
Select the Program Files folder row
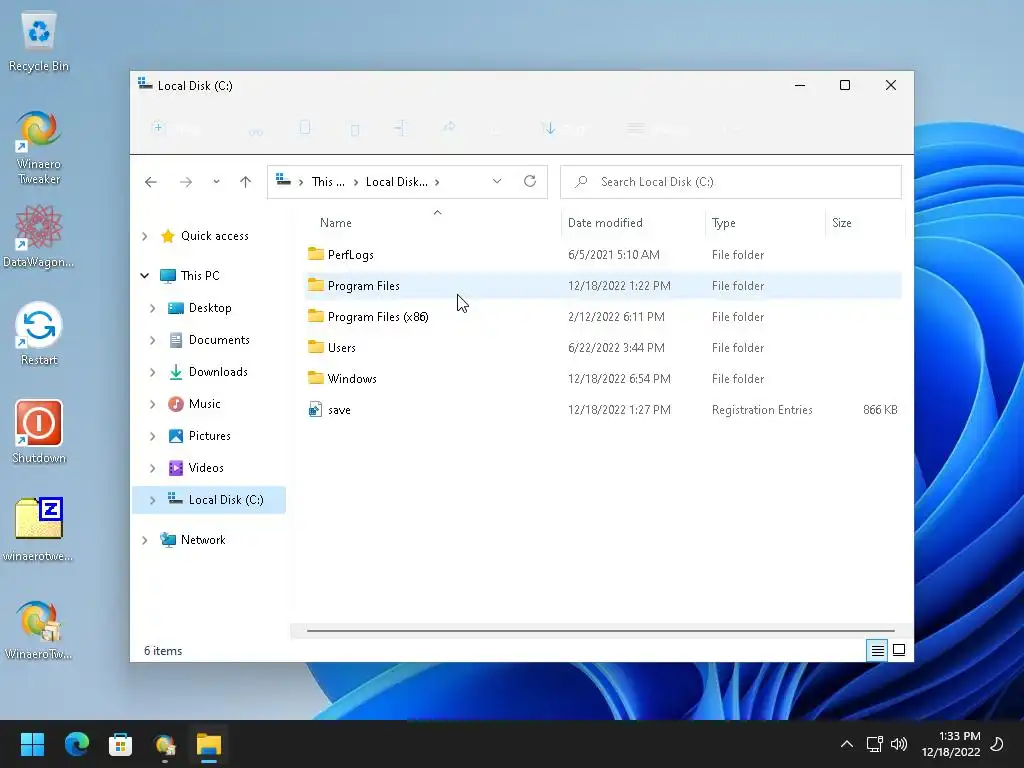point(603,285)
